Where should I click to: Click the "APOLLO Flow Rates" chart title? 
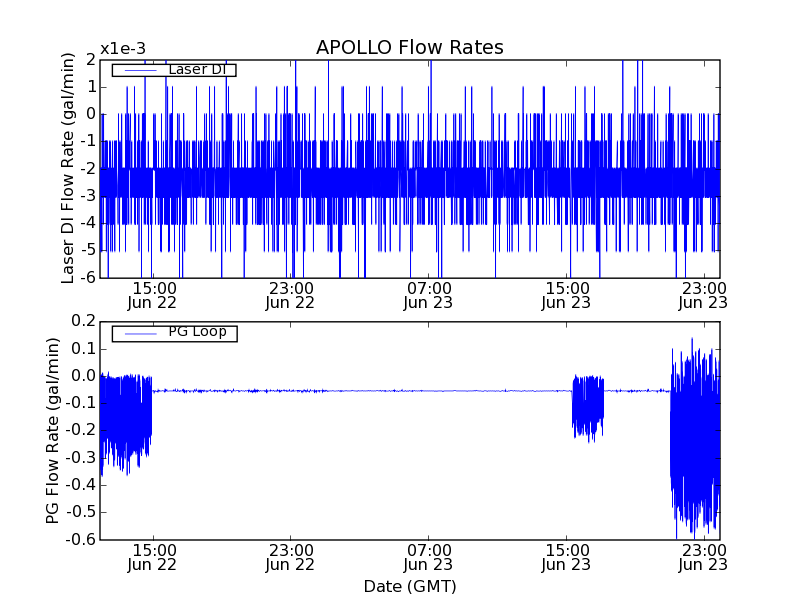coord(409,48)
